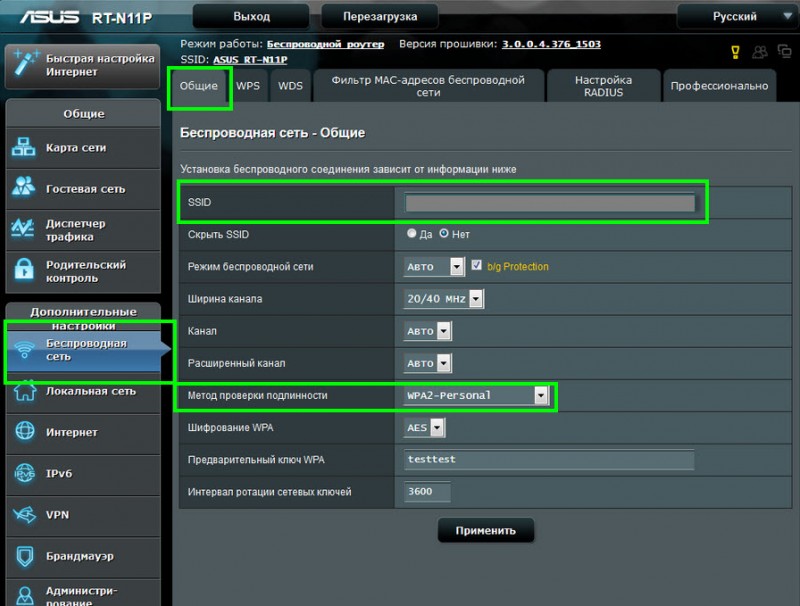
Task: Open the guest network icon
Action: coord(23,187)
